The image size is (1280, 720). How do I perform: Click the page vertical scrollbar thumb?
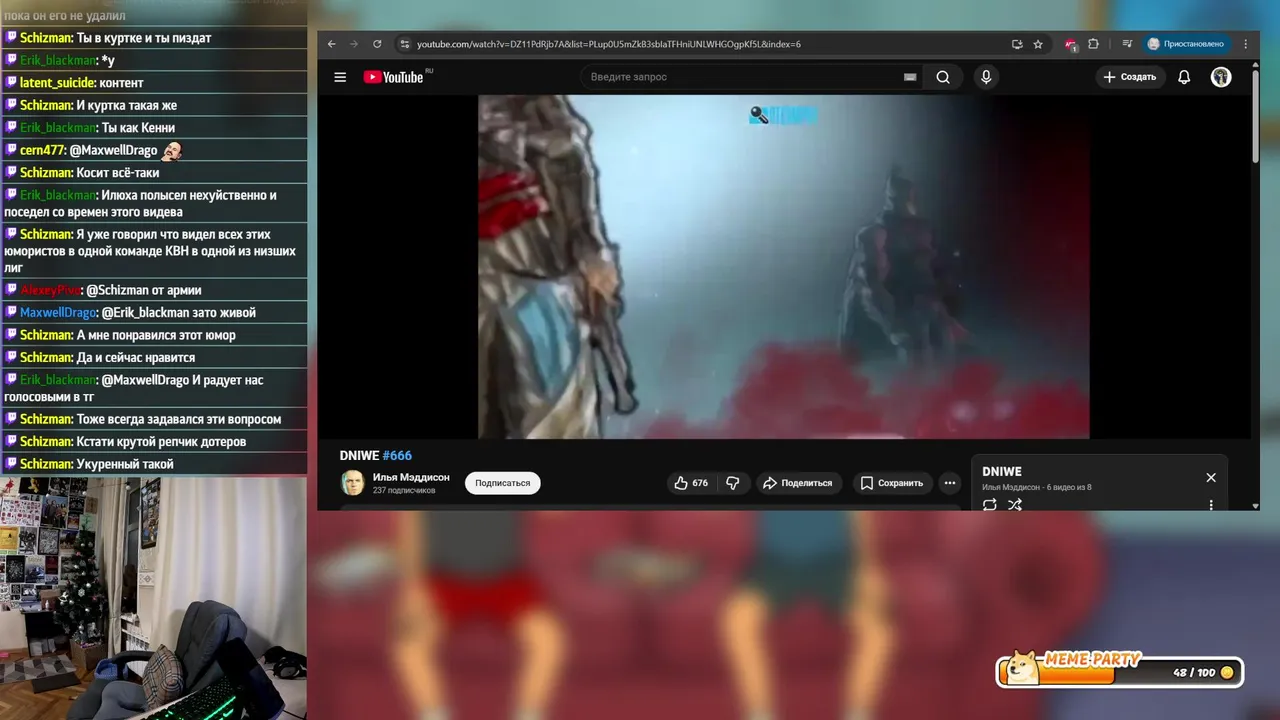click(x=1255, y=115)
